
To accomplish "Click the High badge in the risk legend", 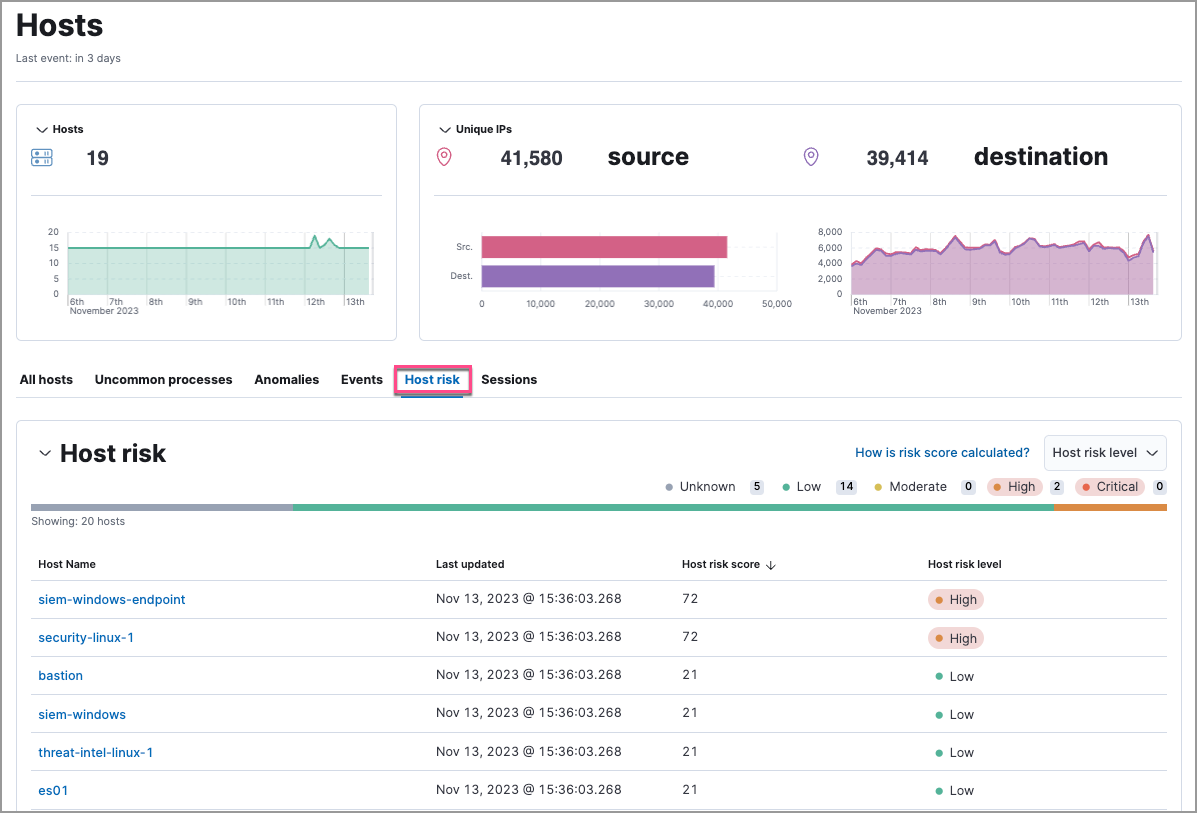I will [1015, 486].
